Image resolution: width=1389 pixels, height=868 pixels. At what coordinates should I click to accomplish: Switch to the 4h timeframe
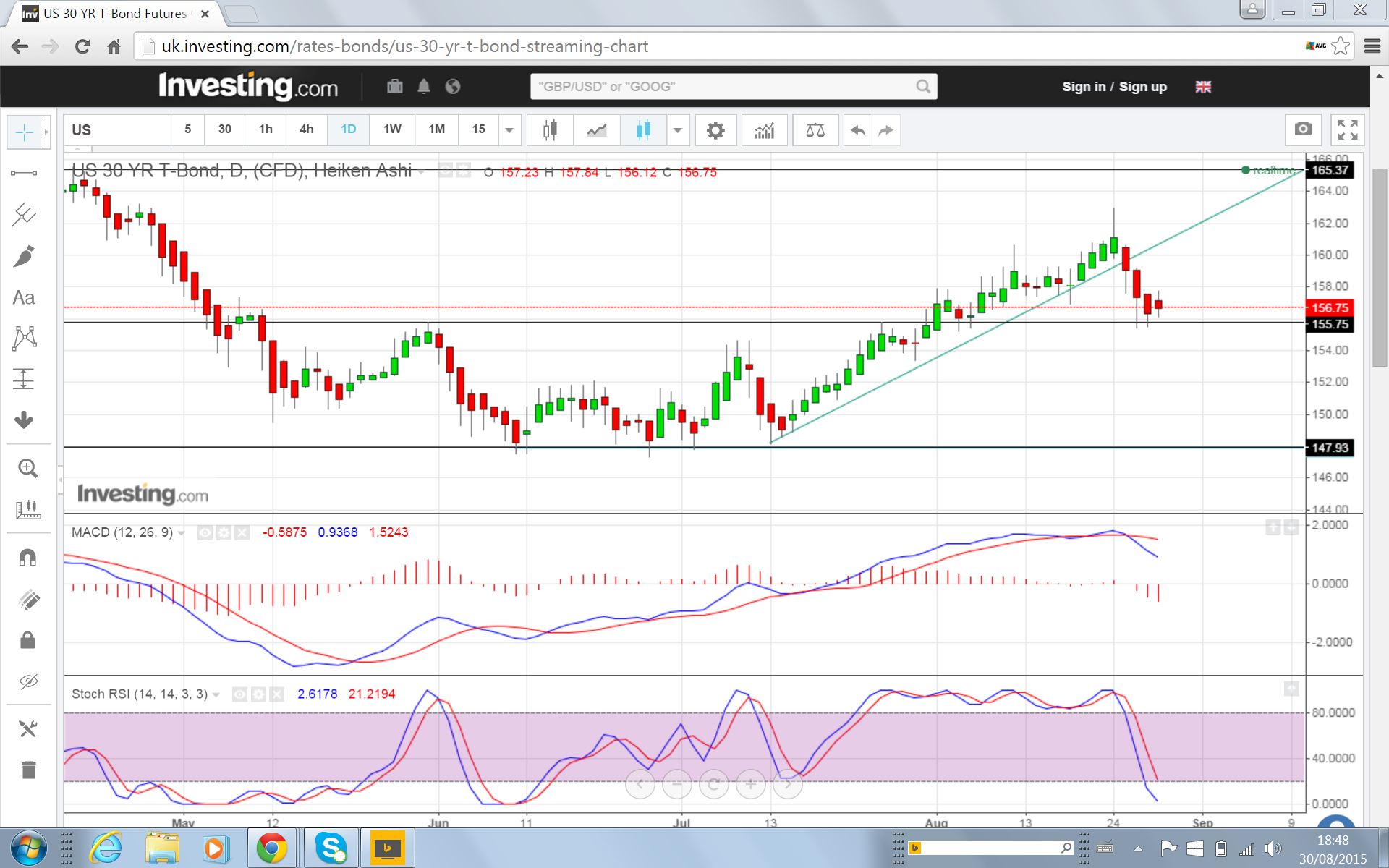[x=307, y=129]
